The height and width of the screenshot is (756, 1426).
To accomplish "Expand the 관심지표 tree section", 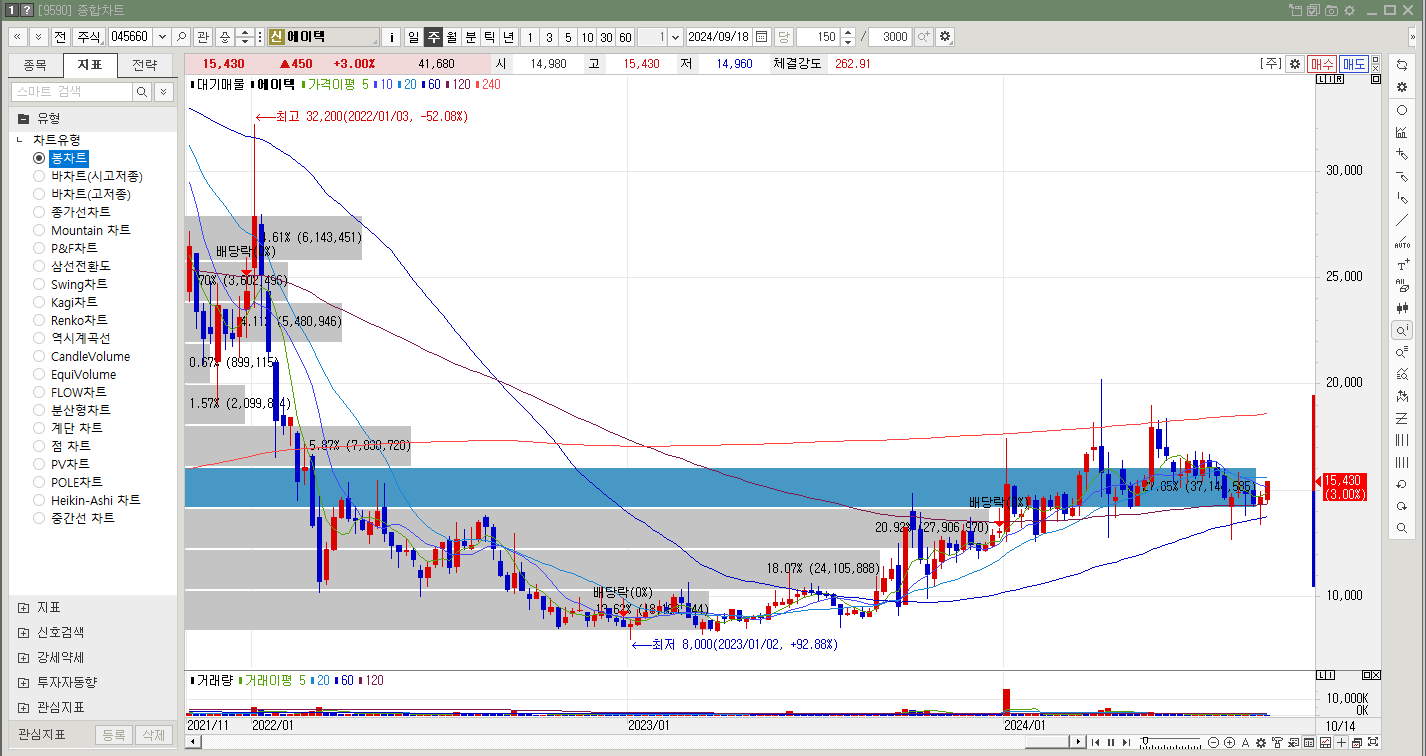I will tap(23, 707).
